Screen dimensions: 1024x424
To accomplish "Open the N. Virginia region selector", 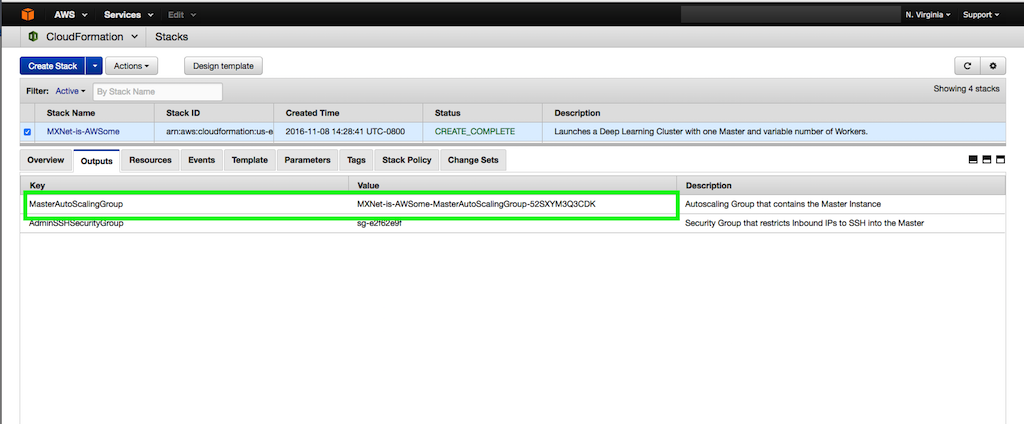I will [927, 14].
